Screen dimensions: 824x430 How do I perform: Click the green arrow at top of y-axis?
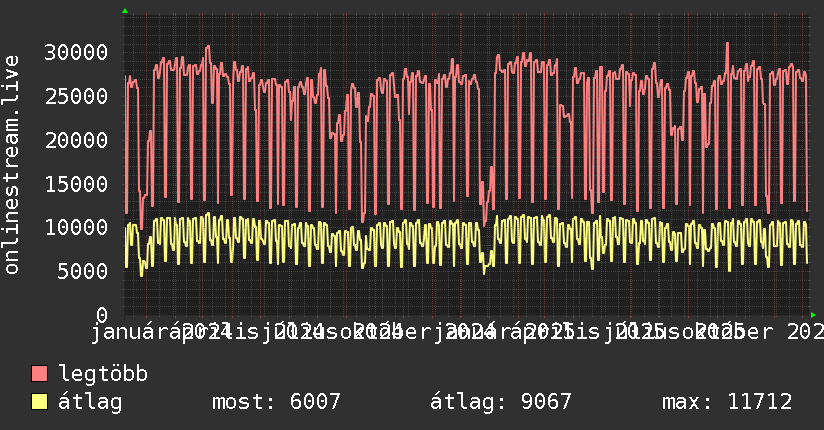(x=125, y=11)
